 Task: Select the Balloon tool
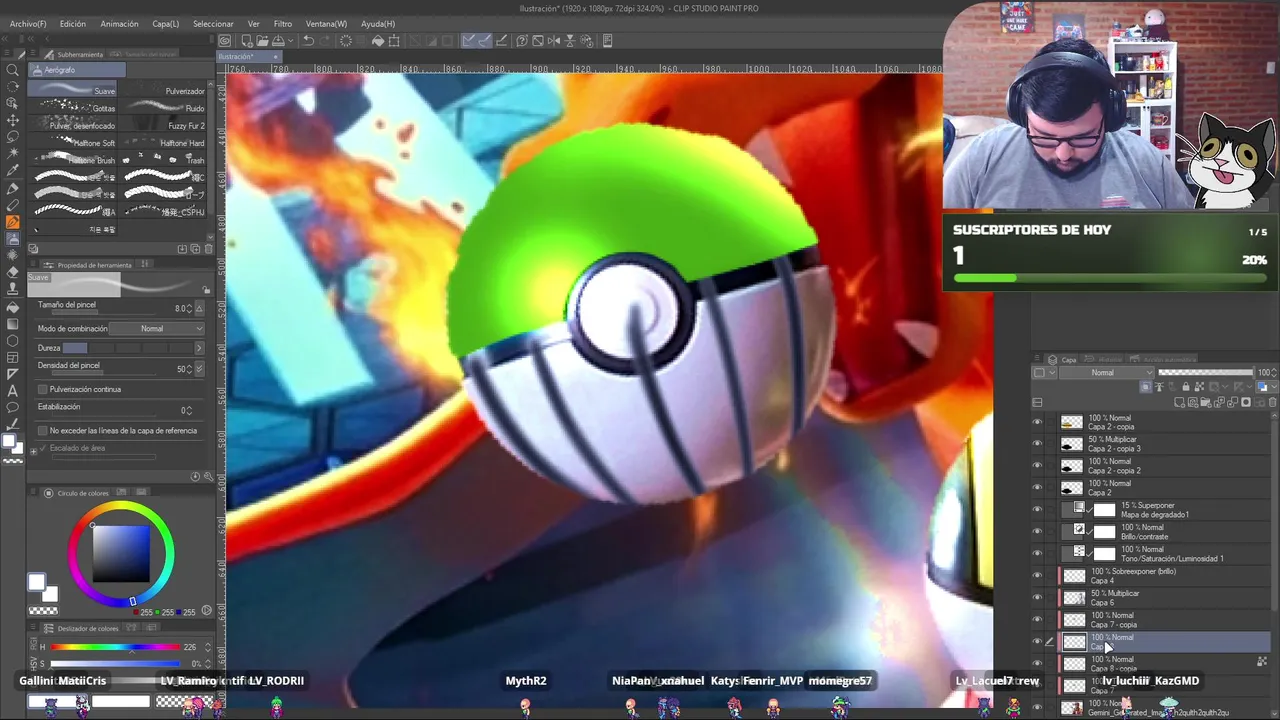click(13, 407)
